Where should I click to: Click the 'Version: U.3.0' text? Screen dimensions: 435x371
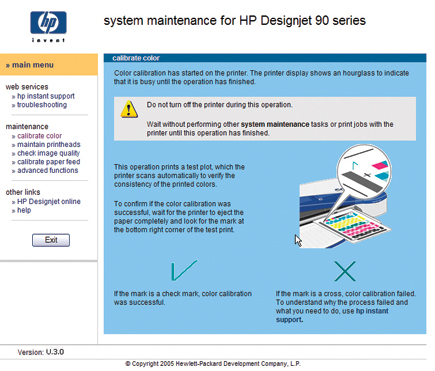pyautogui.click(x=41, y=352)
